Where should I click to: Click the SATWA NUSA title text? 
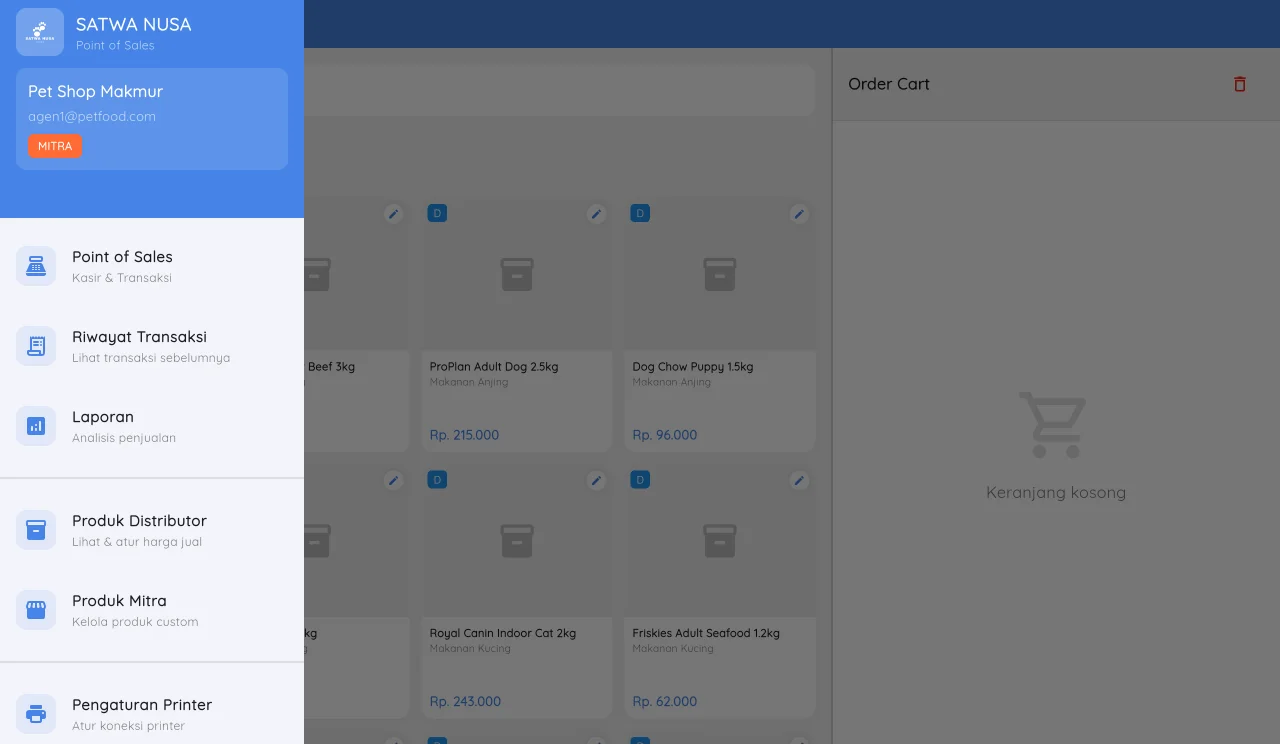(134, 24)
